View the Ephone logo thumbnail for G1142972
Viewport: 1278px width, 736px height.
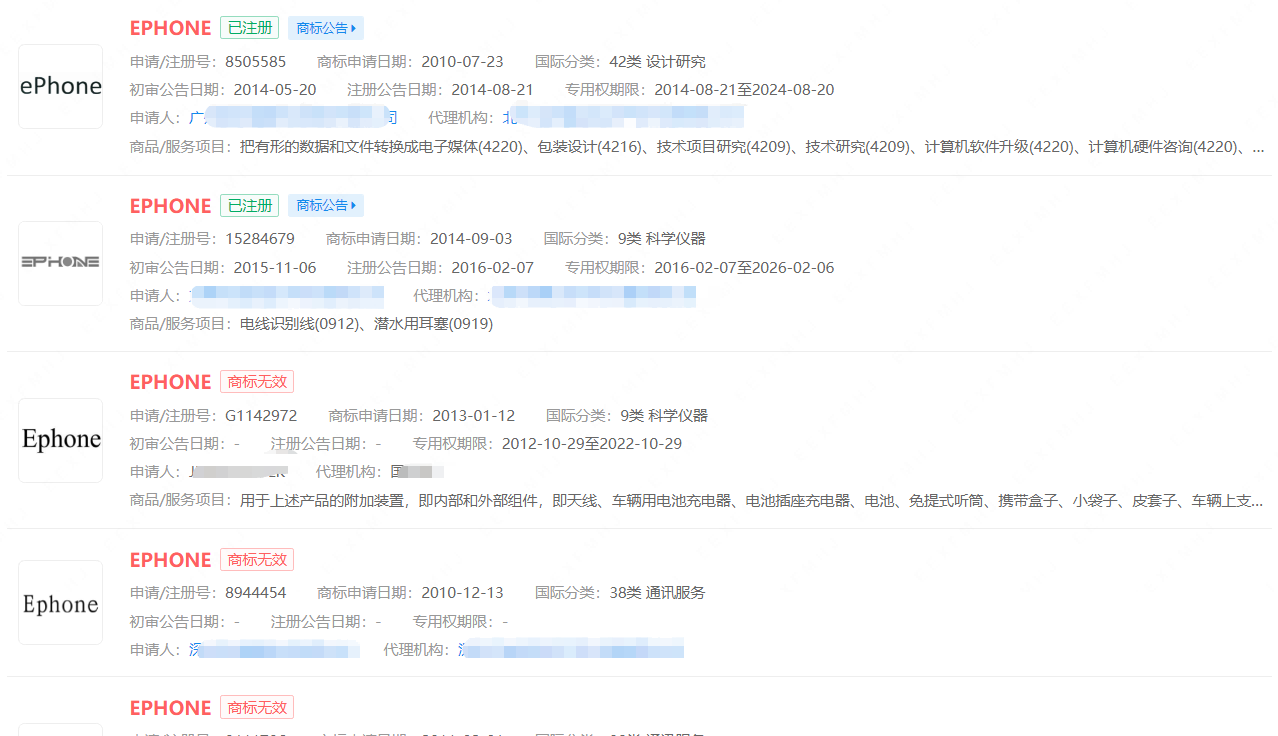[x=61, y=440]
